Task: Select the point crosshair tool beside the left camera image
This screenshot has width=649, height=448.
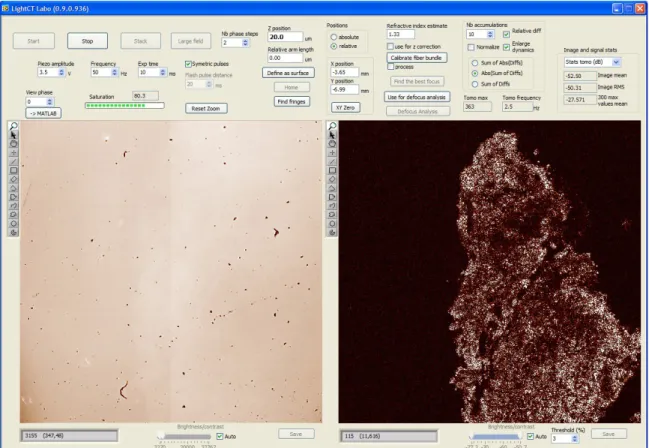Action: [x=13, y=153]
